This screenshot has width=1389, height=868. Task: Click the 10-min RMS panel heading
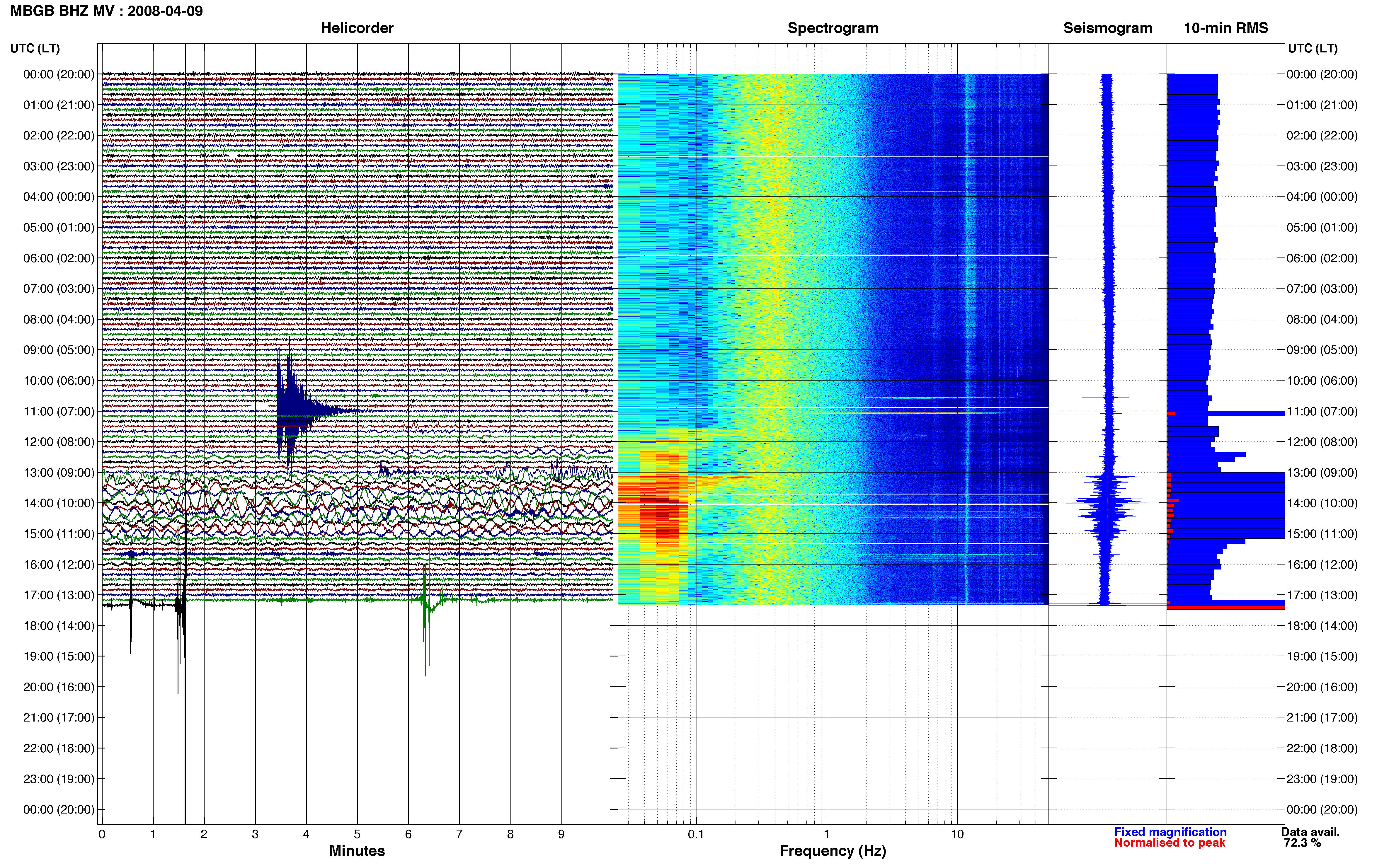(1226, 28)
